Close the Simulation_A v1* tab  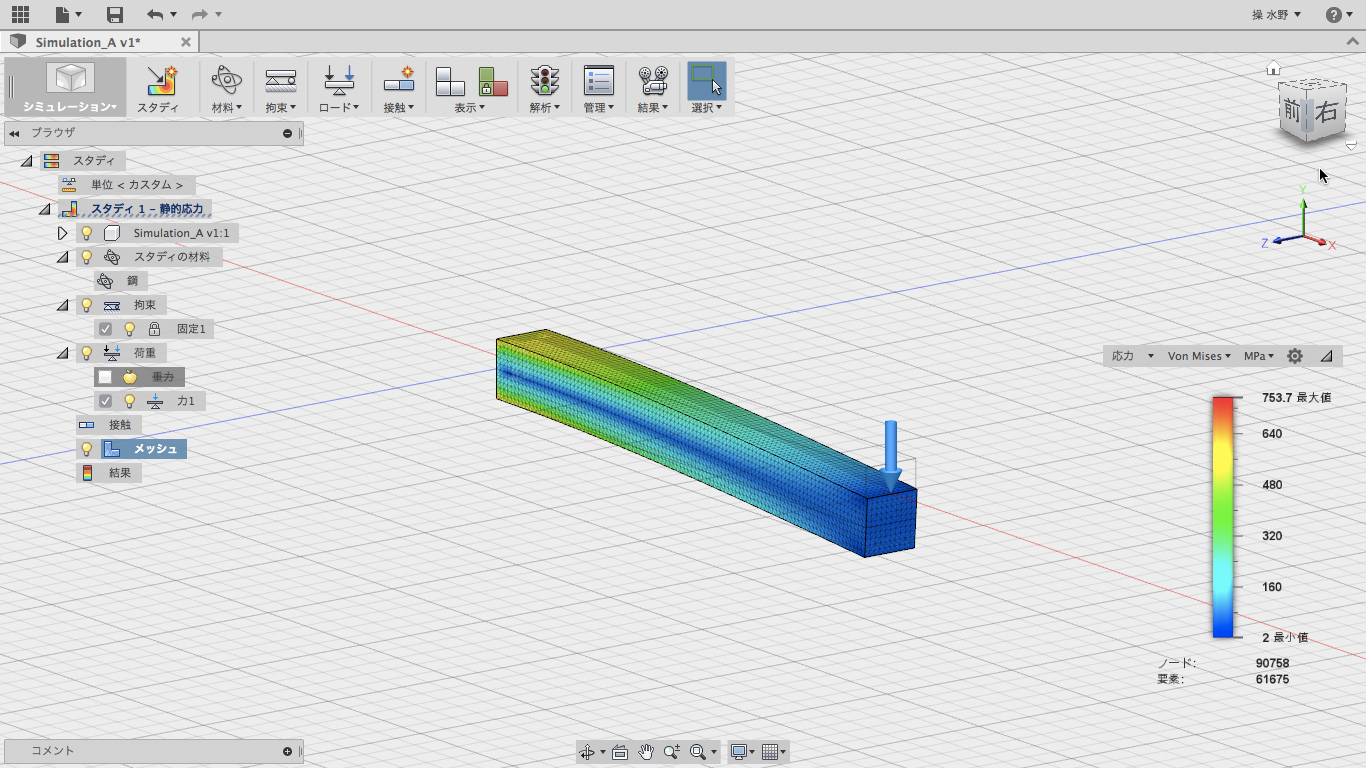(186, 42)
